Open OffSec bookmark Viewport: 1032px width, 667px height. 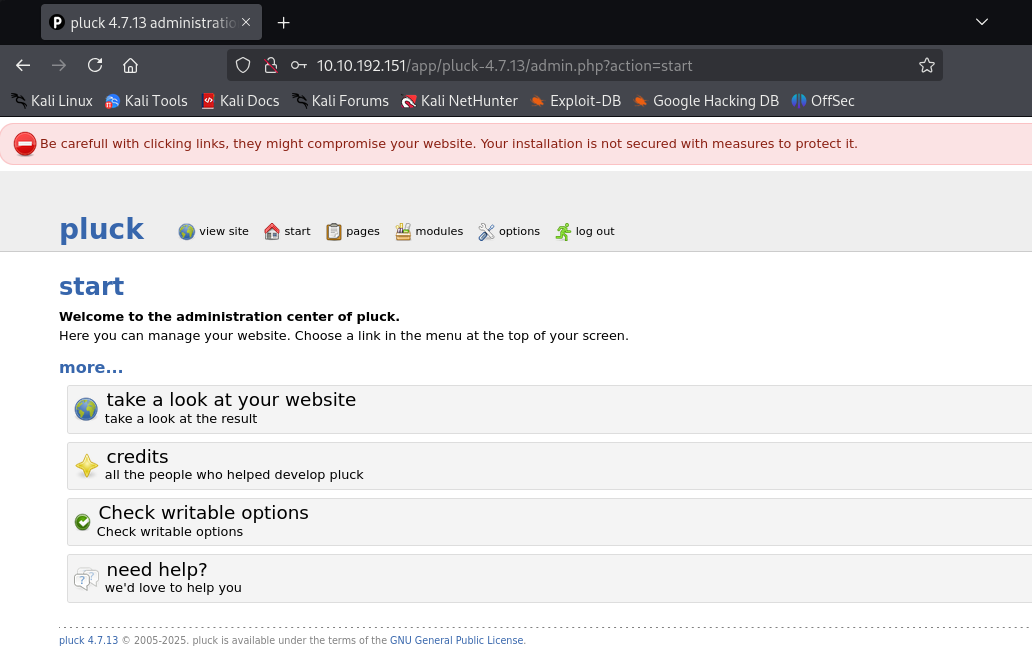point(823,101)
